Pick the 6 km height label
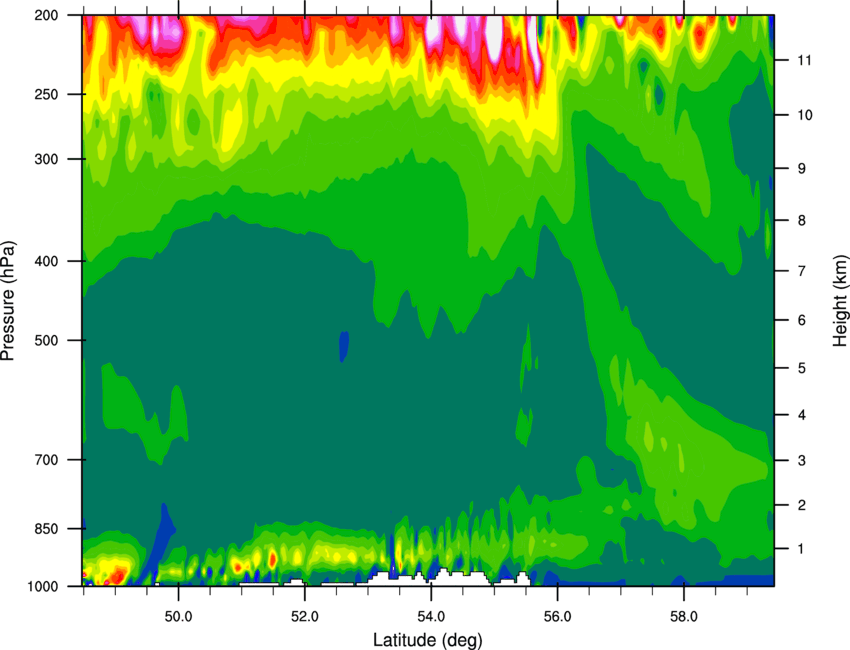Viewport: 850px width, 650px height. pyautogui.click(x=801, y=320)
